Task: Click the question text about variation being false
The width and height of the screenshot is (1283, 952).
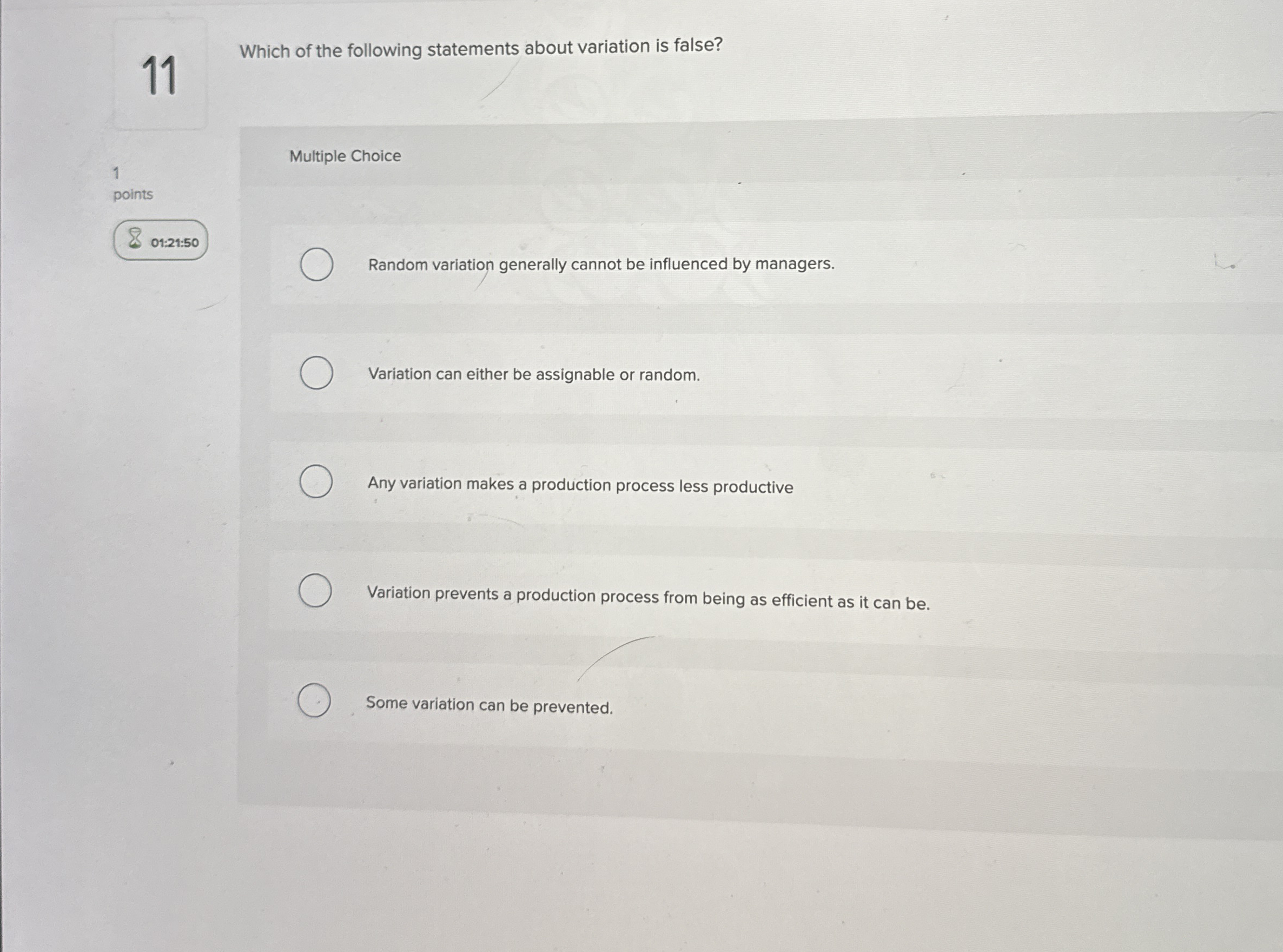Action: 480,48
